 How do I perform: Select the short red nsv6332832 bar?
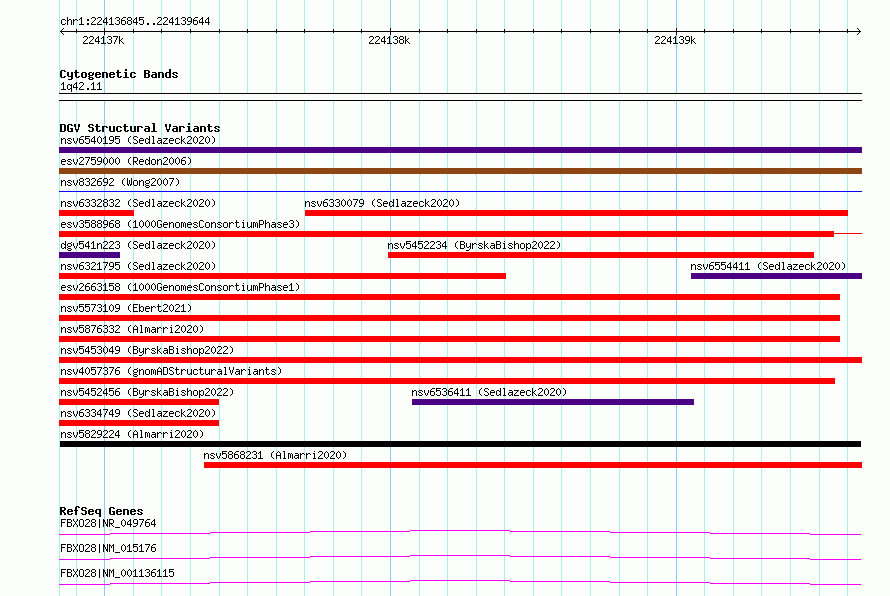96,213
